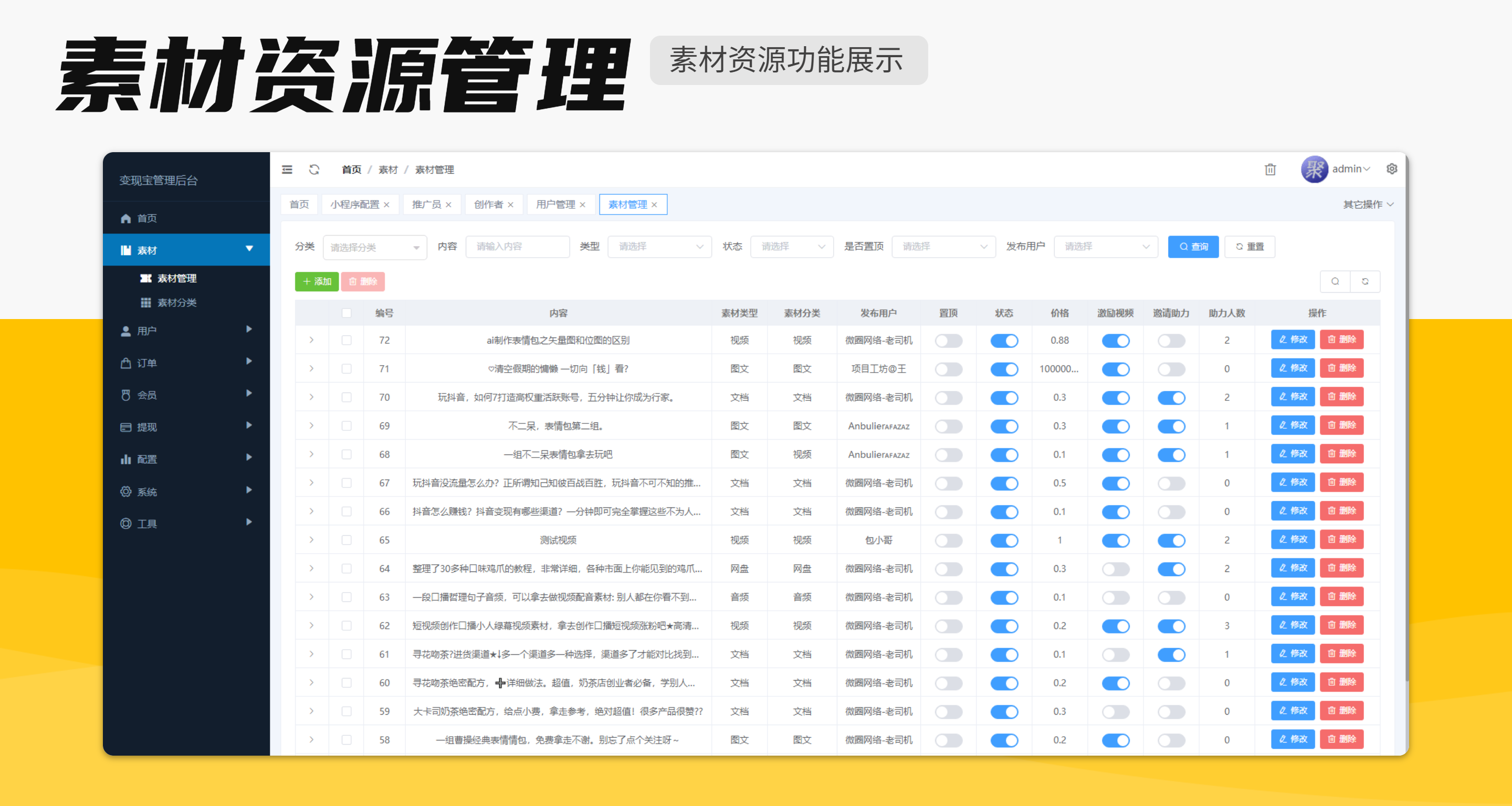Disable the 状态 toggle for row 71
The width and height of the screenshot is (1512, 806).
pos(1004,369)
